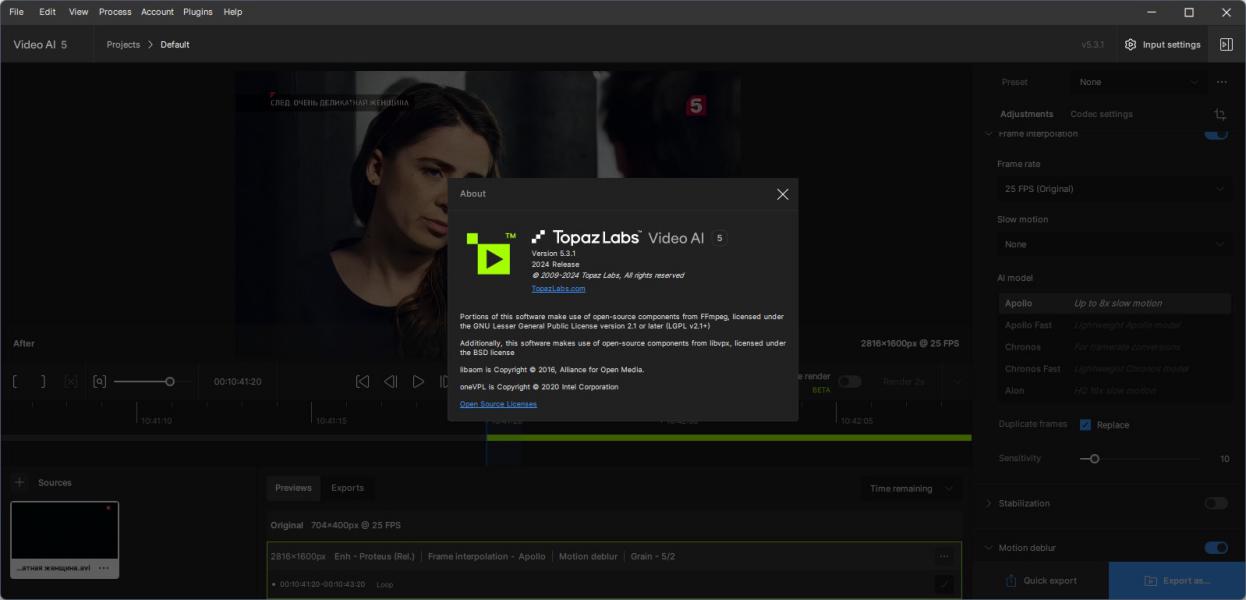This screenshot has height=600, width=1246.
Task: Add a new source with plus icon
Action: click(x=19, y=483)
